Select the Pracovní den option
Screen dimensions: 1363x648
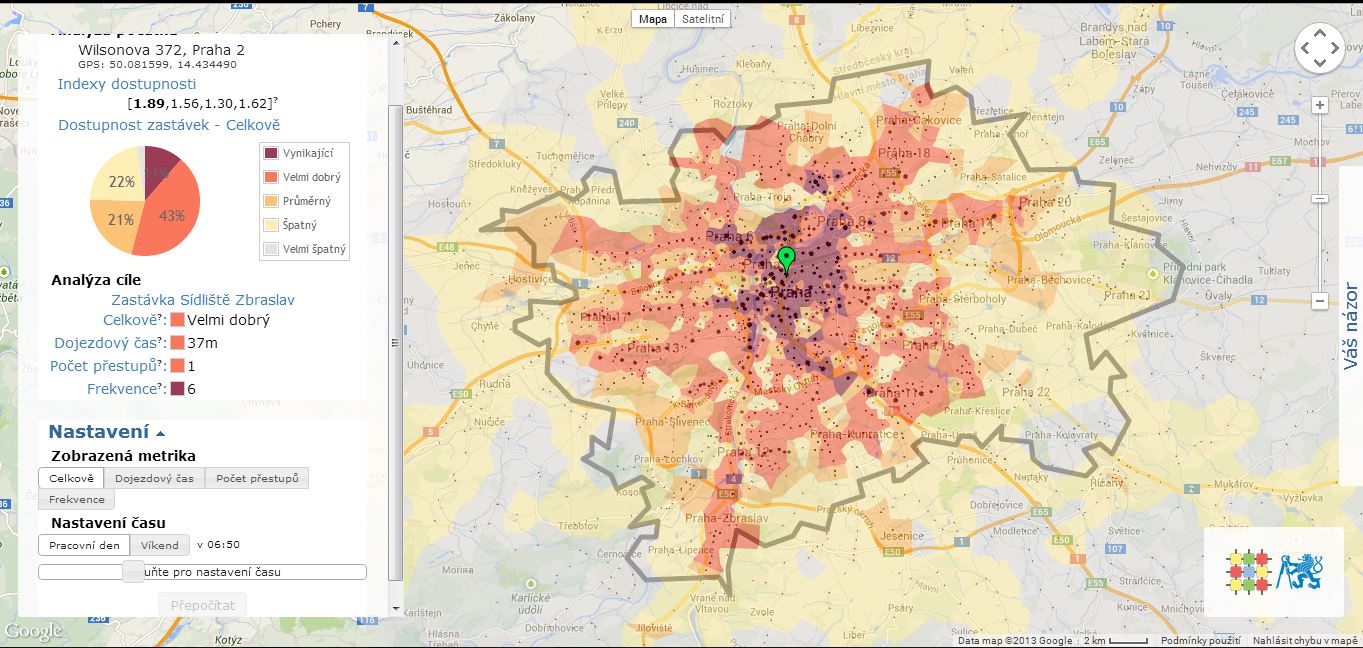(x=84, y=545)
